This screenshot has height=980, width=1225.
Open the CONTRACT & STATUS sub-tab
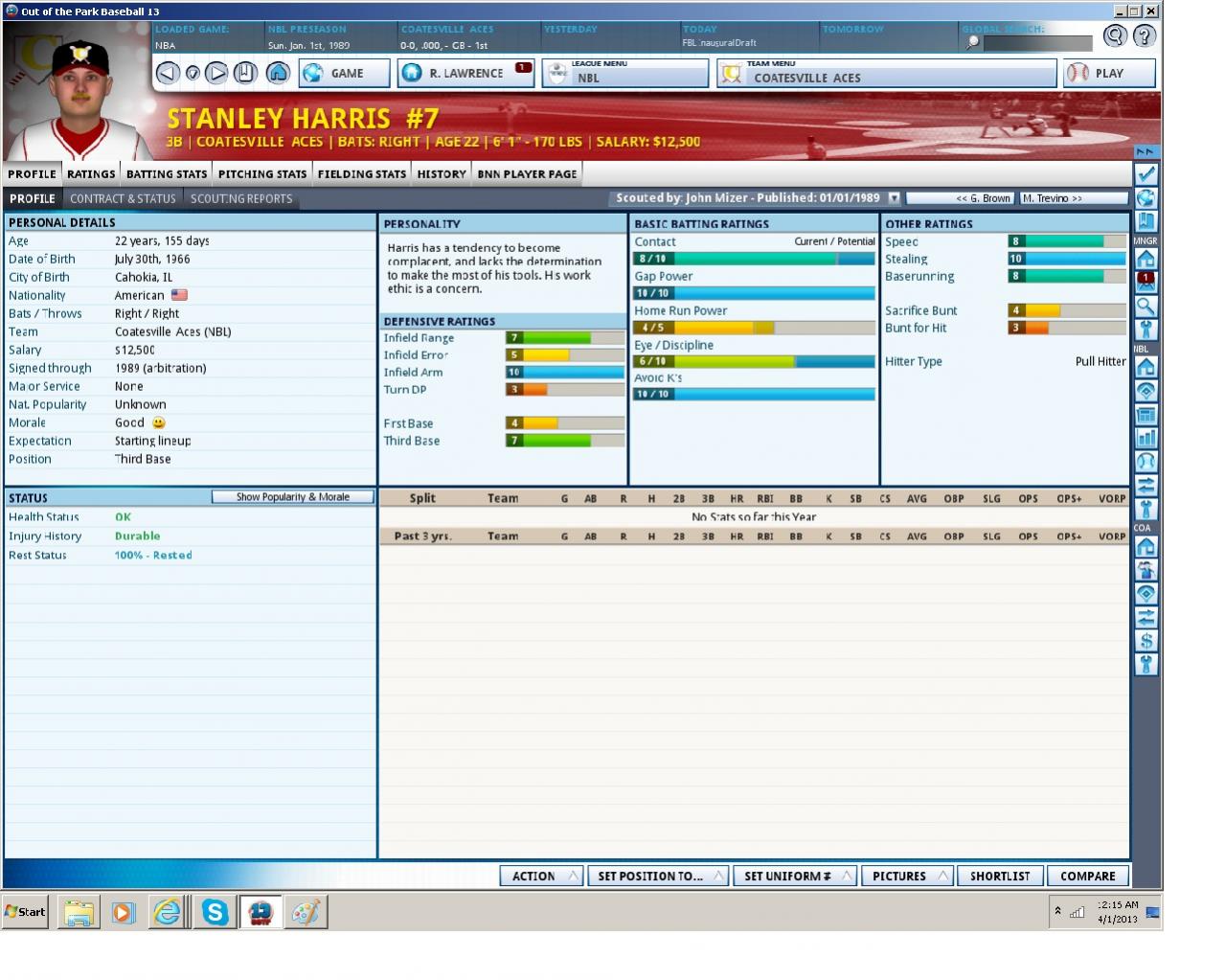(x=123, y=198)
